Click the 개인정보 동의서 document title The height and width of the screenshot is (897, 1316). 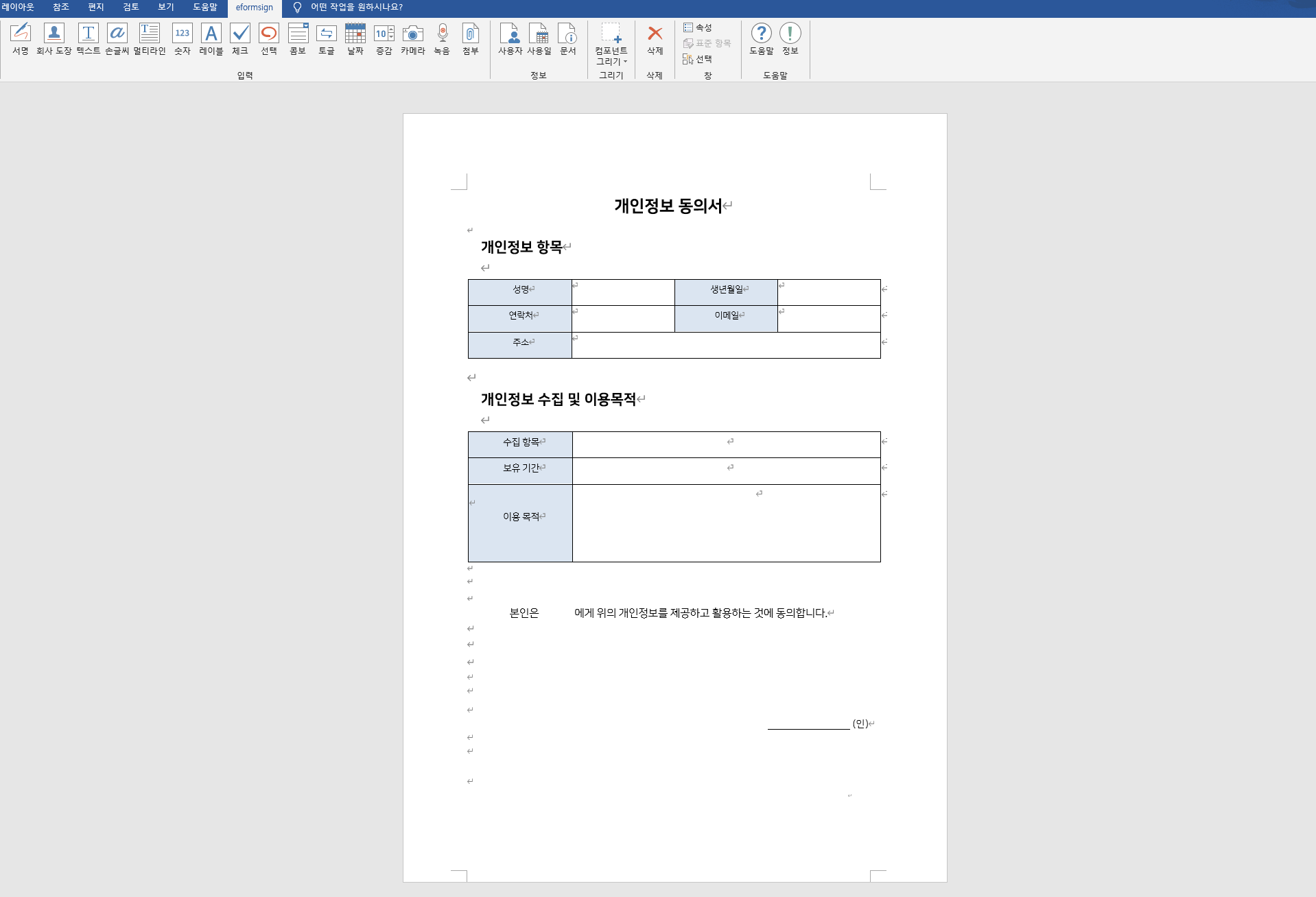coord(668,206)
